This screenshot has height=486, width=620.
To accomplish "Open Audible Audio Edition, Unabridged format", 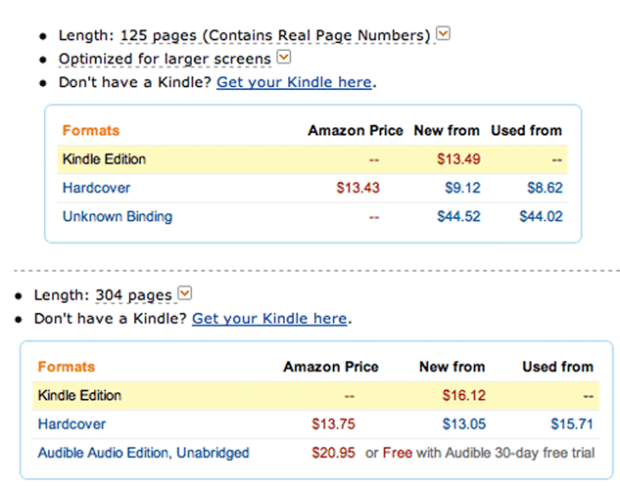I will pyautogui.click(x=143, y=453).
